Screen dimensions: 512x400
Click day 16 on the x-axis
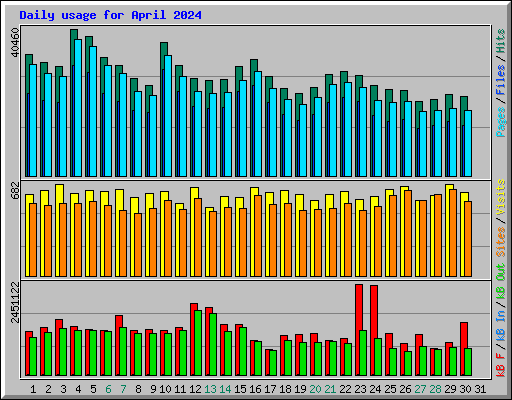point(255,389)
